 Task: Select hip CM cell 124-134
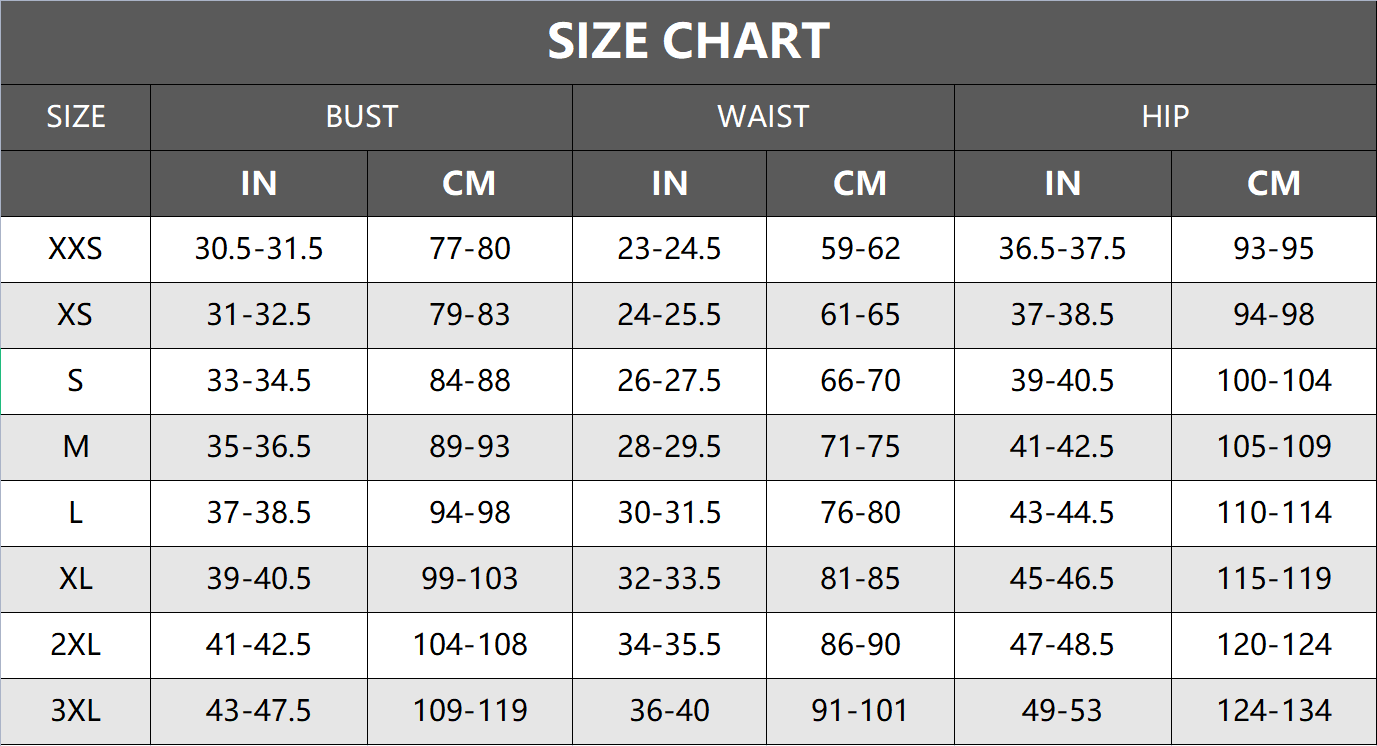point(1274,711)
